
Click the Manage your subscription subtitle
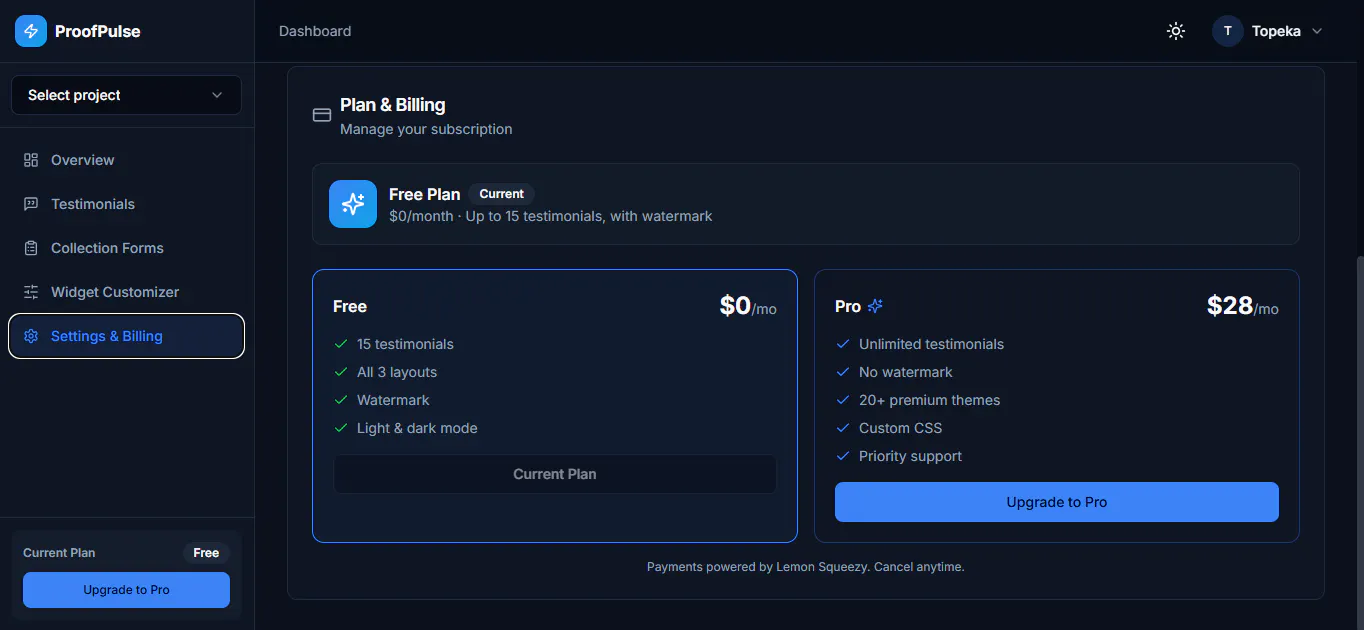[x=426, y=129]
